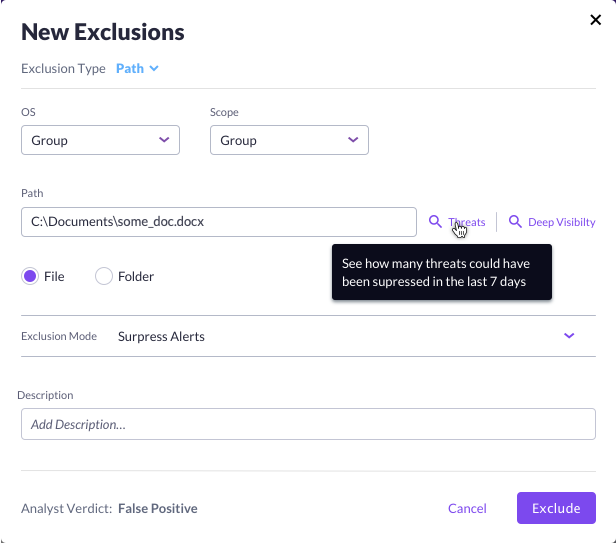Expand the Exclusion Mode row using its chevron
The image size is (616, 543).
(x=569, y=336)
